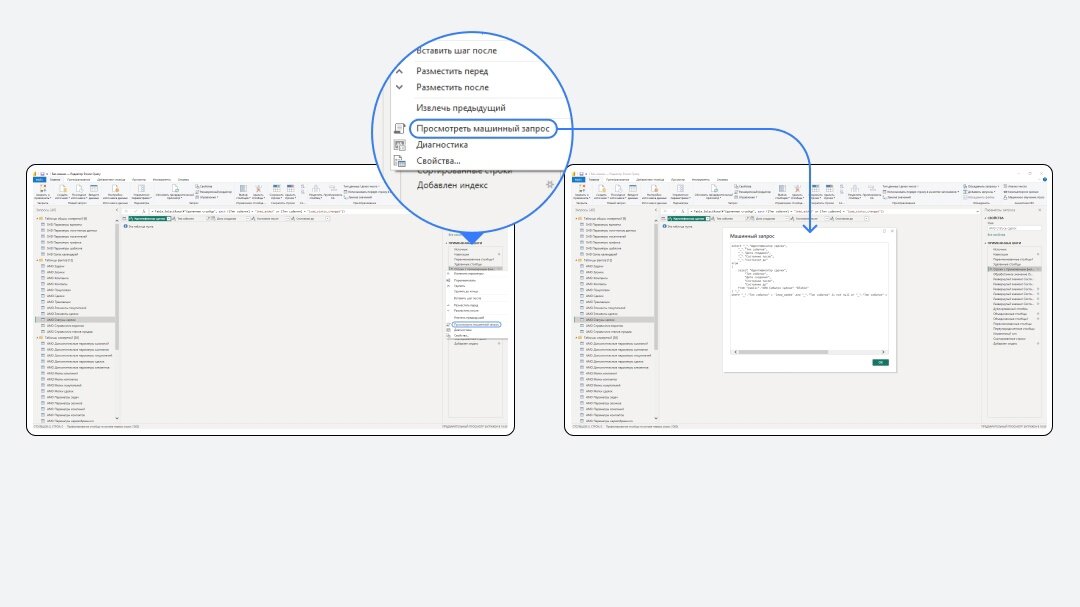The width and height of the screenshot is (1080, 607).
Task: Click New Source icon in the dialog window ribbon
Action: (x=601, y=189)
